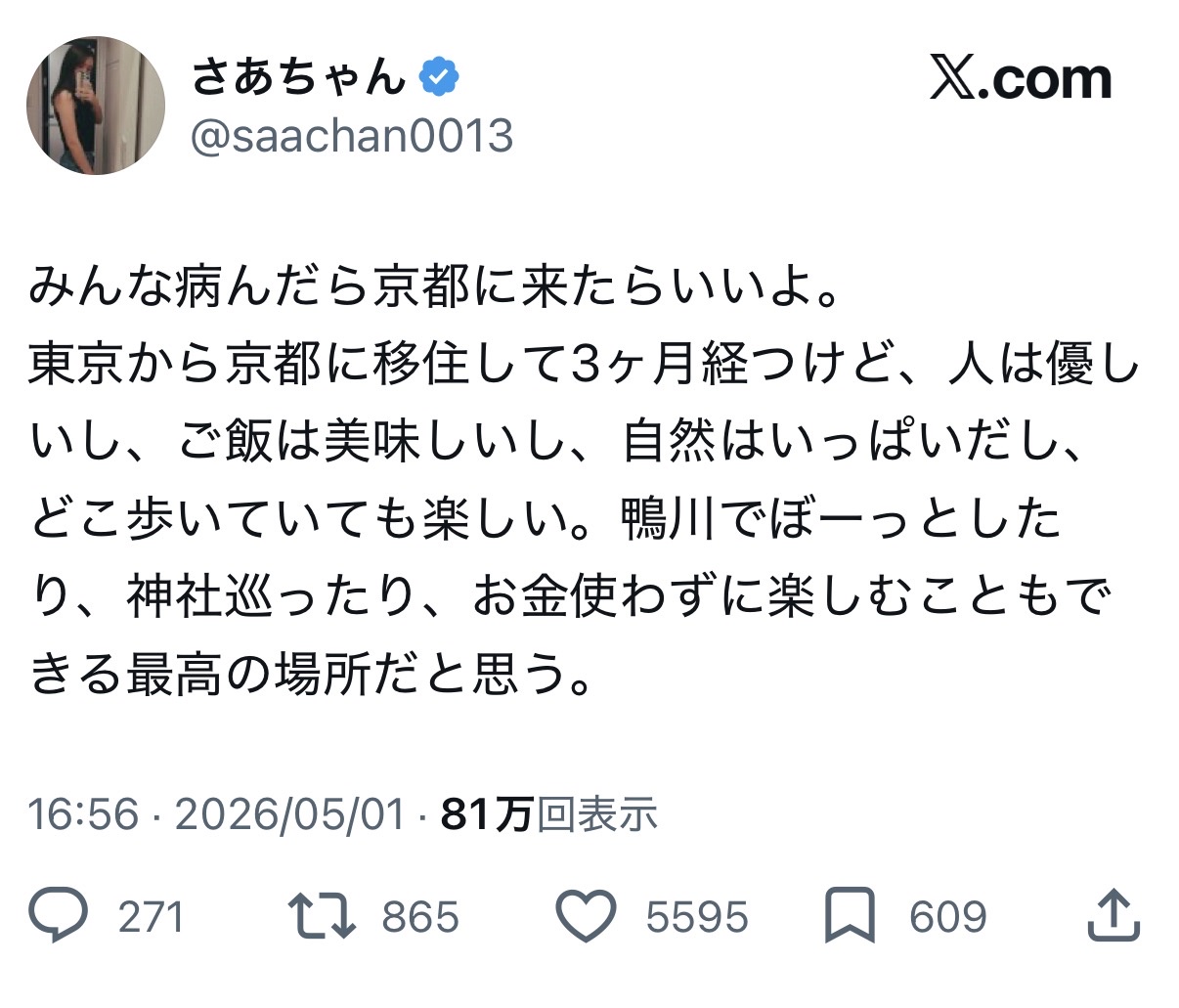Click the final line ending 場所だと思う

tap(311, 674)
